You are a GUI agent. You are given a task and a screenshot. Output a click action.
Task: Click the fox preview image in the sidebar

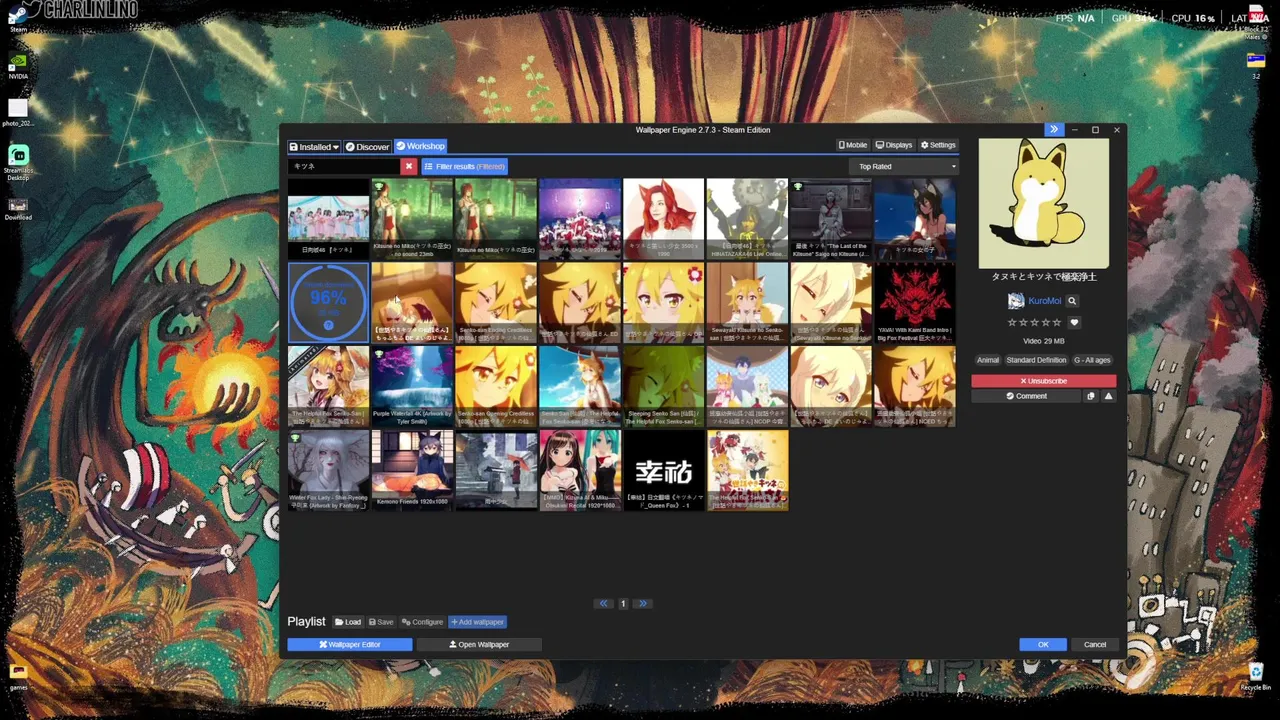1043,203
